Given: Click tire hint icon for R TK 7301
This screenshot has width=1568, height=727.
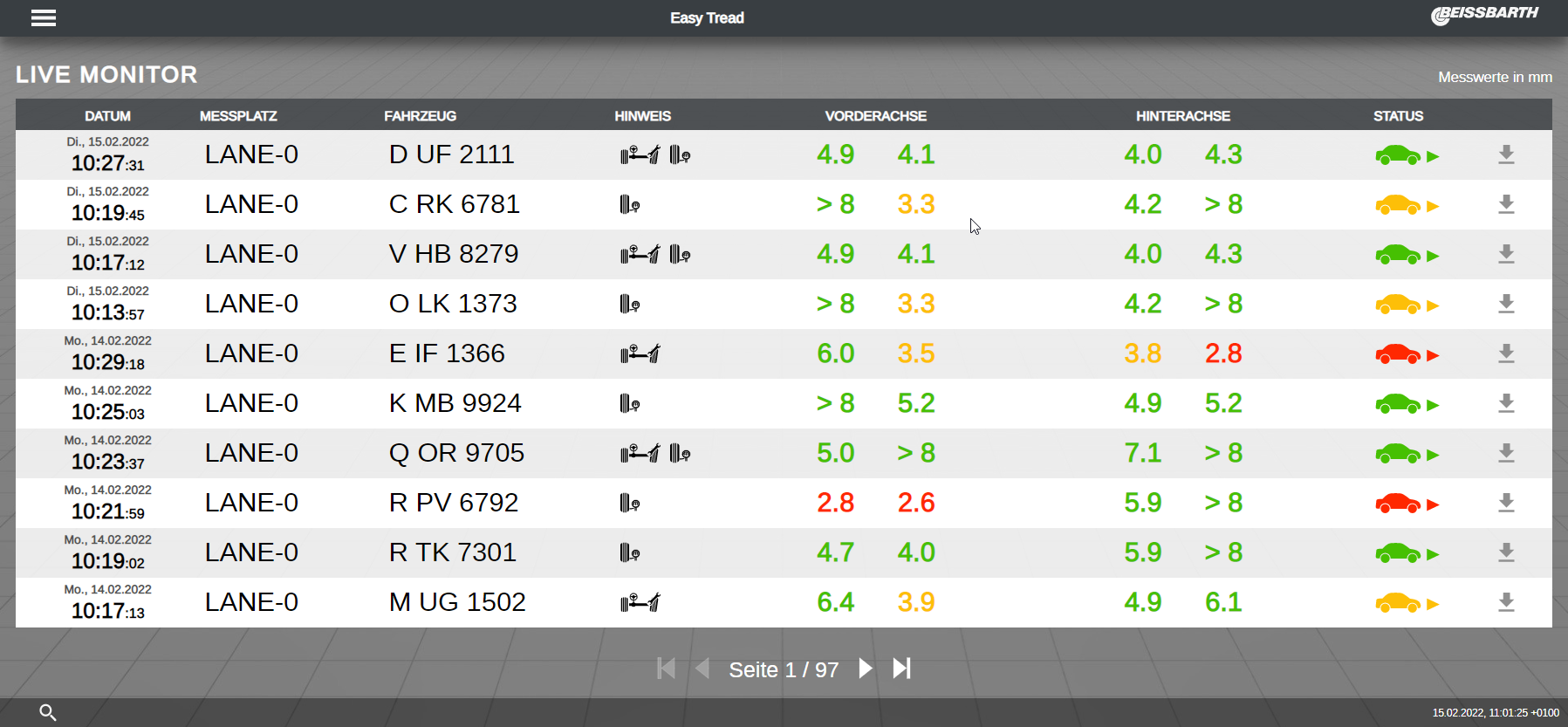Looking at the screenshot, I should click(629, 553).
